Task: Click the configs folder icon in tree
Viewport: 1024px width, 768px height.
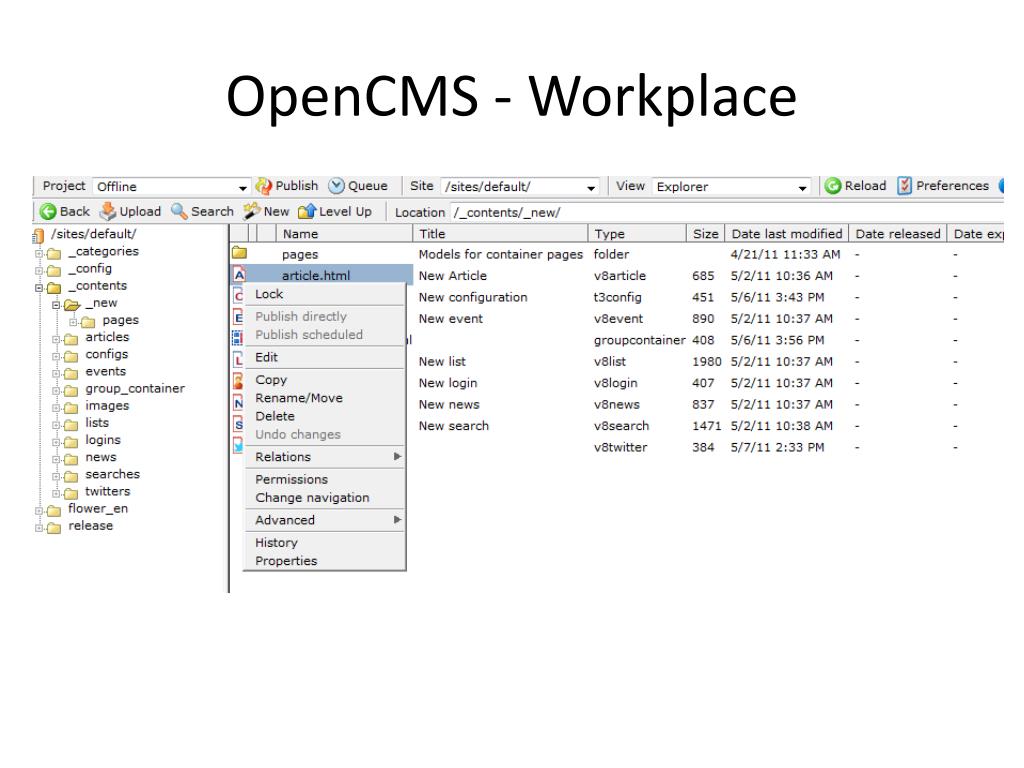Action: coord(71,357)
